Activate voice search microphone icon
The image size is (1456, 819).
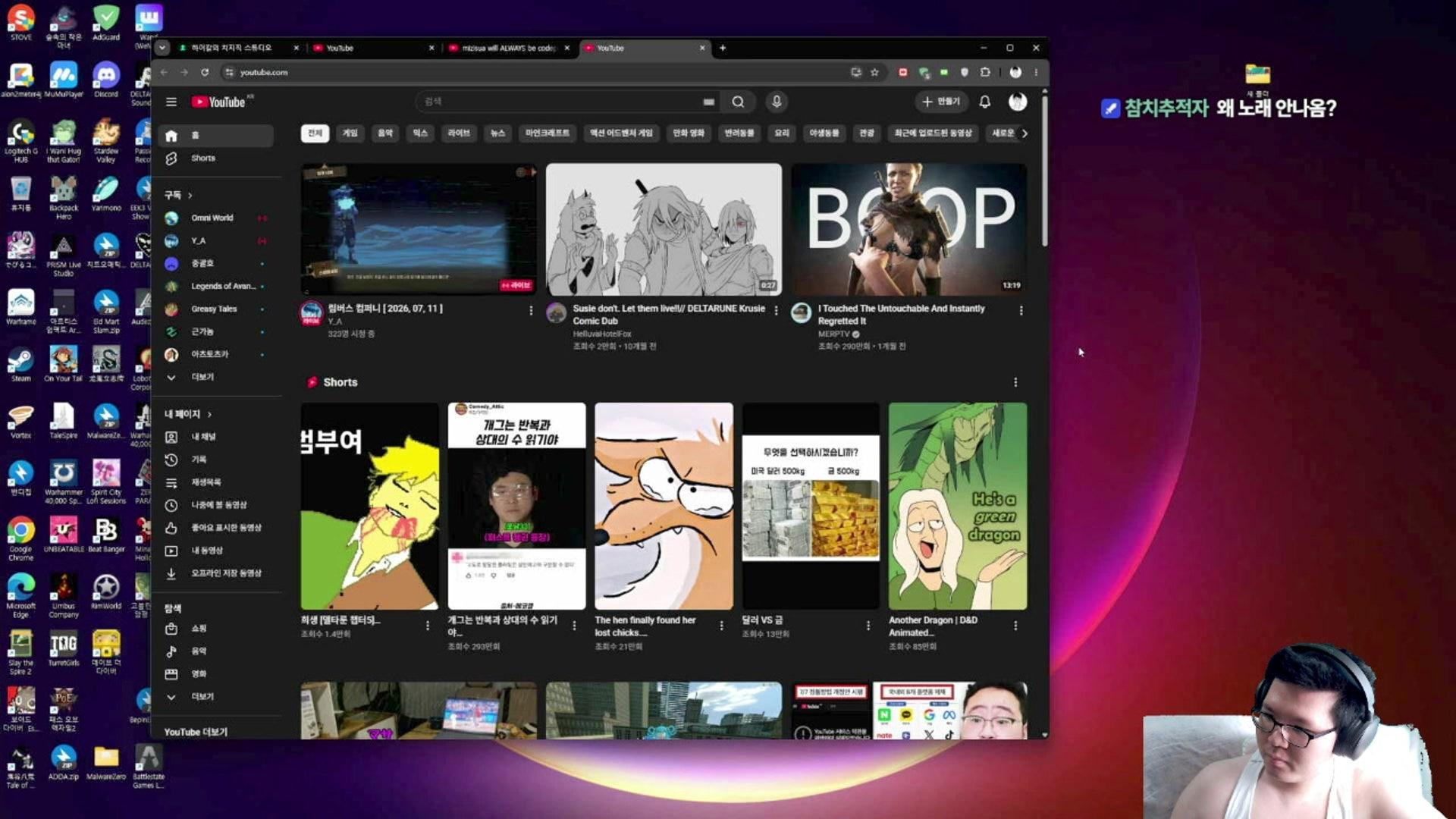777,102
